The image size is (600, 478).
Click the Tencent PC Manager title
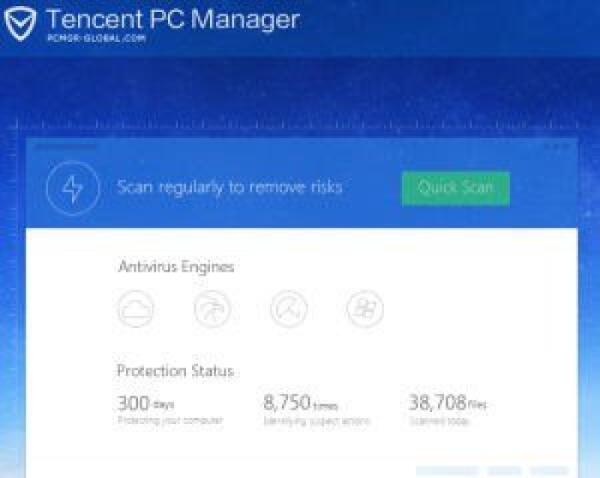pos(172,20)
